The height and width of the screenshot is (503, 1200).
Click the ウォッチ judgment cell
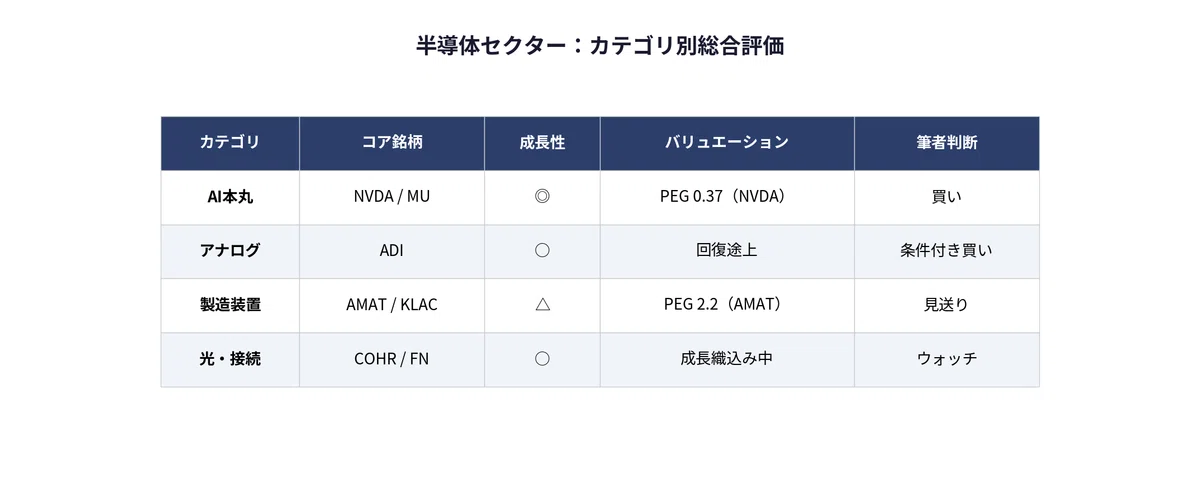[x=946, y=359]
